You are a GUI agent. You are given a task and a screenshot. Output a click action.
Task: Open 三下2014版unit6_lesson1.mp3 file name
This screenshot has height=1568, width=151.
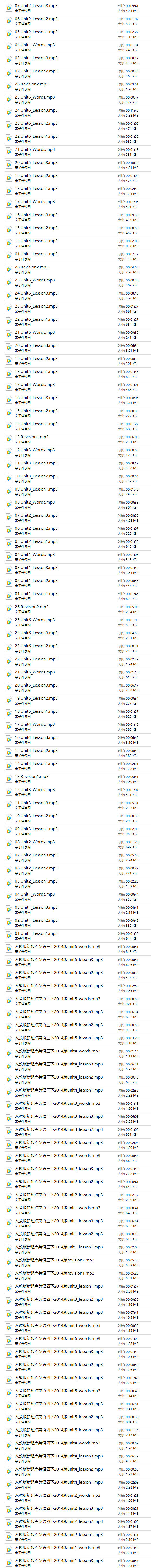pos(59,986)
